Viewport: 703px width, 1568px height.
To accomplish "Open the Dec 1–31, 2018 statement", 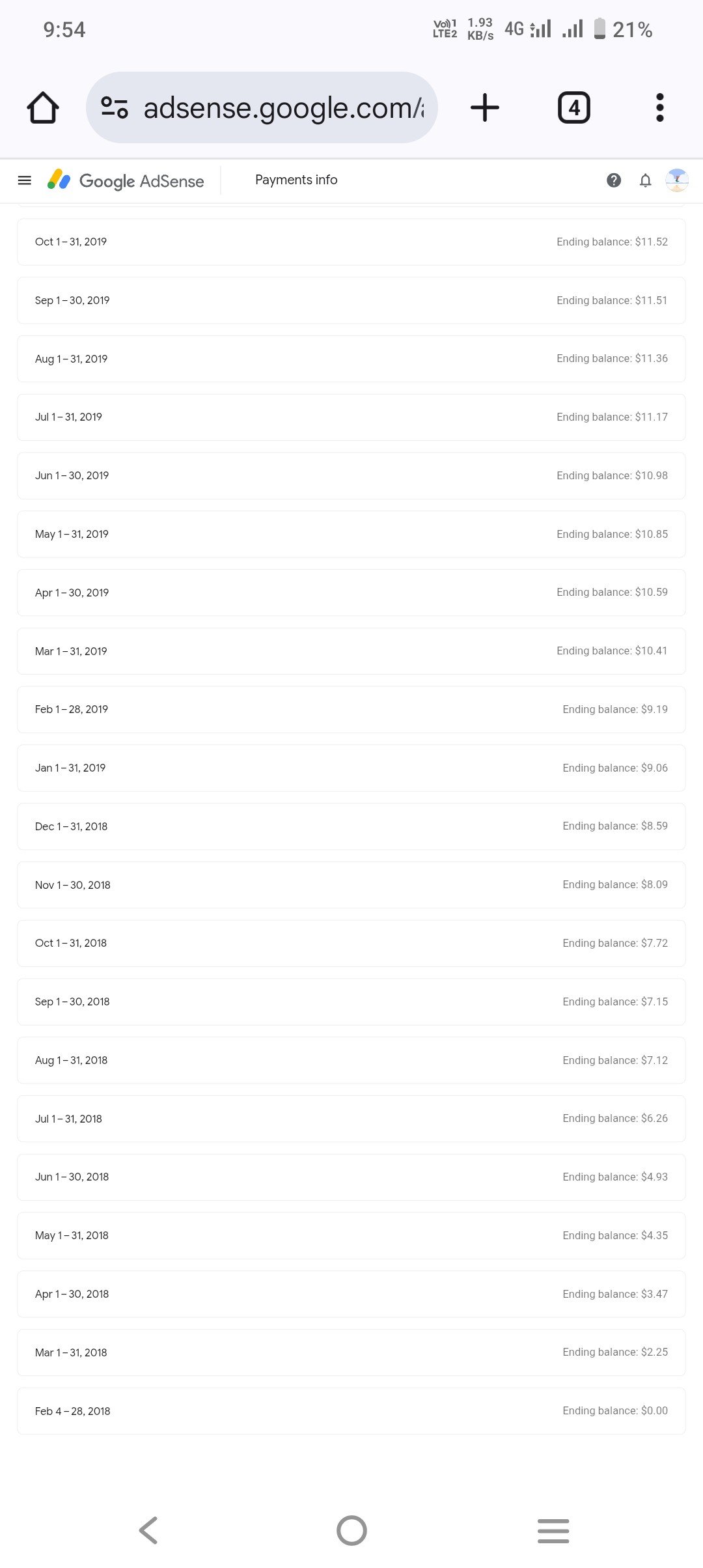I will coord(351,826).
